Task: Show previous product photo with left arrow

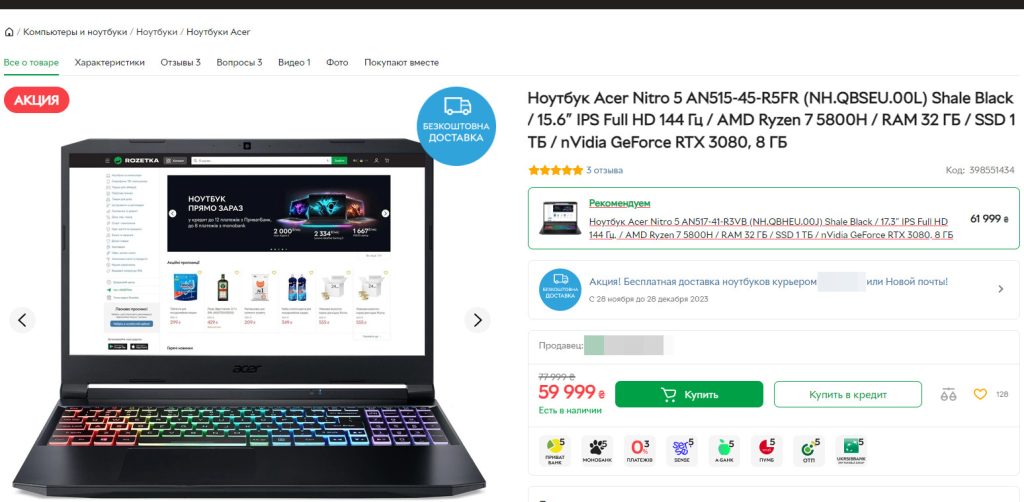Action: [x=22, y=320]
